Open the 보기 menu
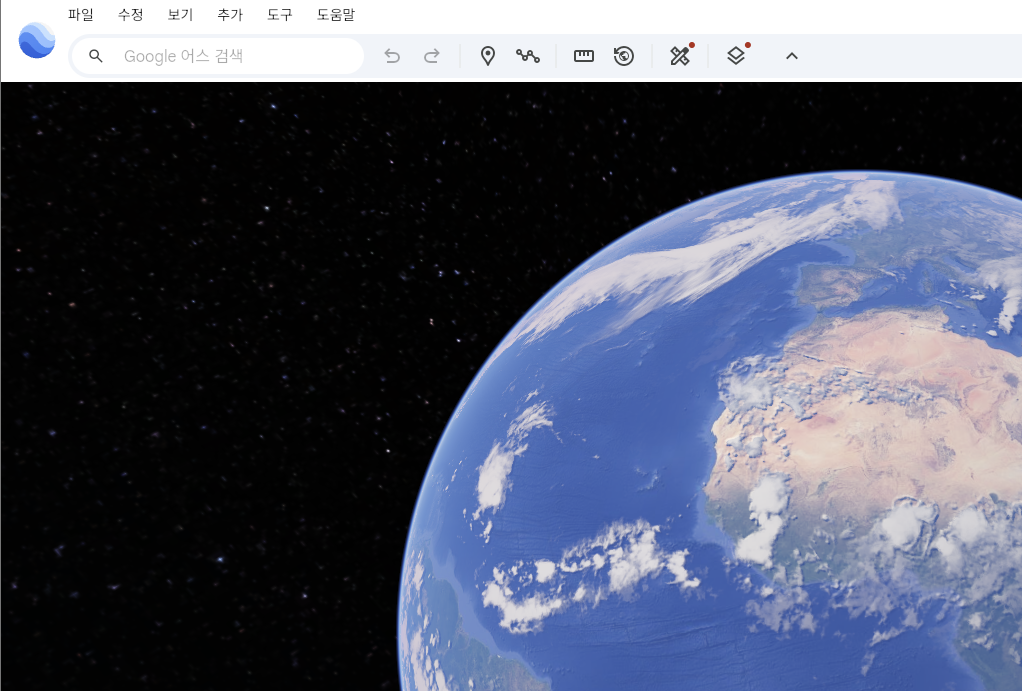This screenshot has height=691, width=1022. [x=181, y=14]
